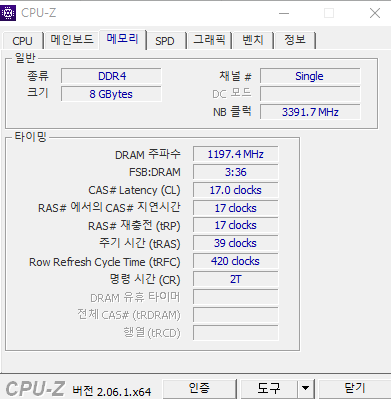391x399 pixels.
Task: Click the 종류 label
Action: tap(38, 76)
